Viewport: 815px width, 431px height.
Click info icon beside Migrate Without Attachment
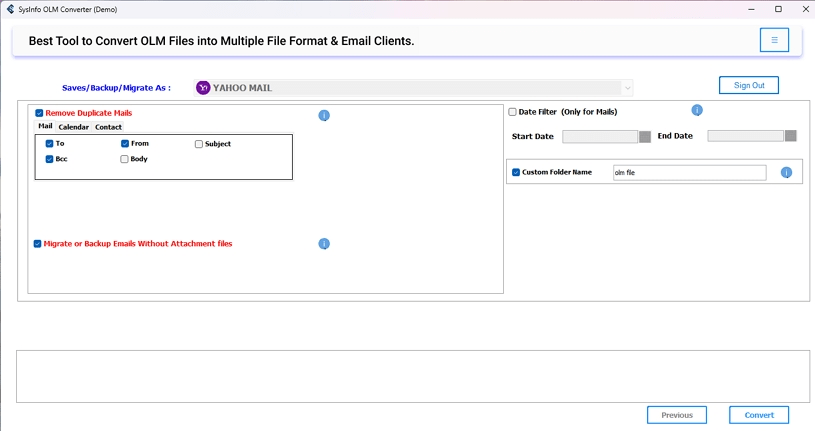coord(324,244)
